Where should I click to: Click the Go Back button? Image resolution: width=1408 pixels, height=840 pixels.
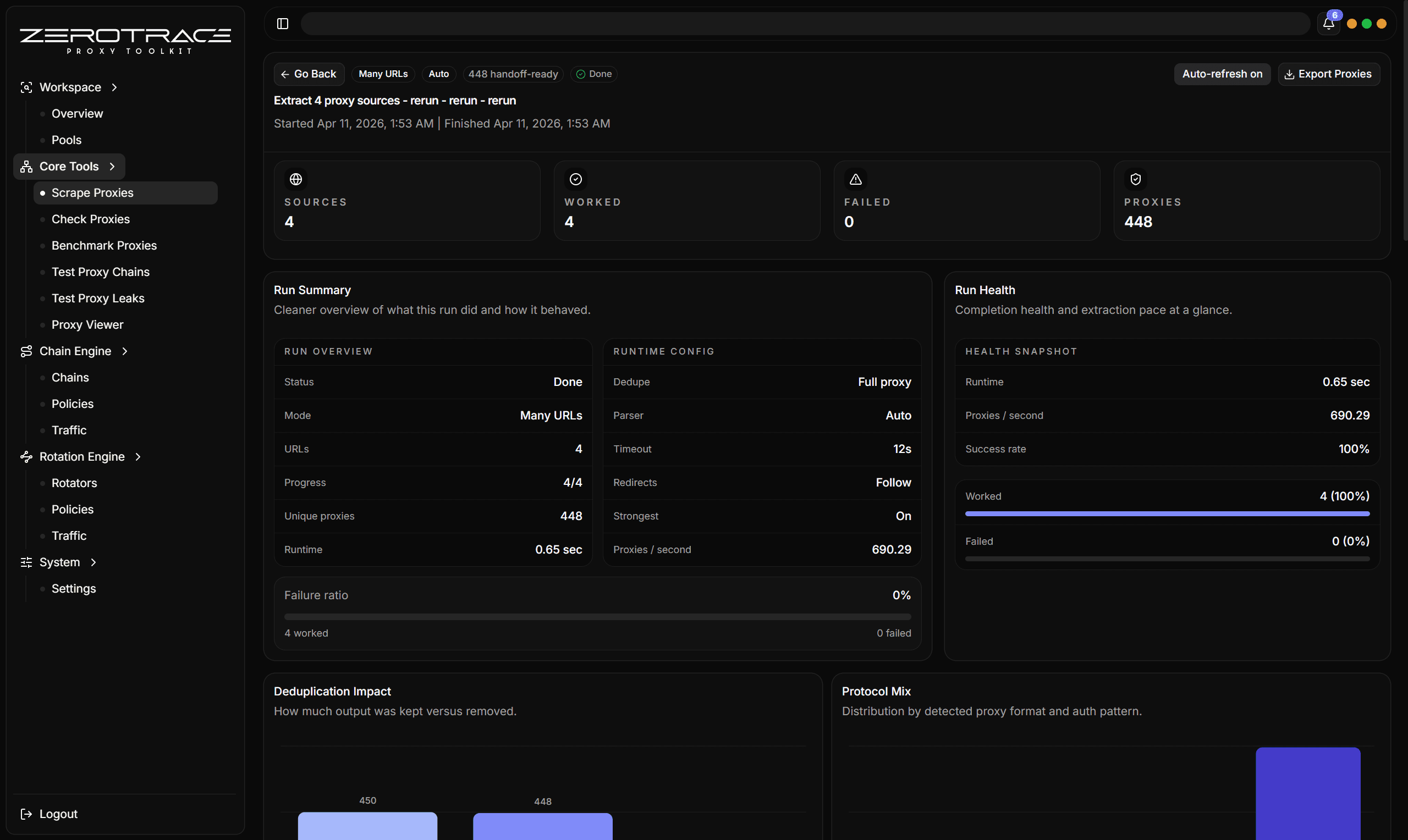tap(309, 74)
